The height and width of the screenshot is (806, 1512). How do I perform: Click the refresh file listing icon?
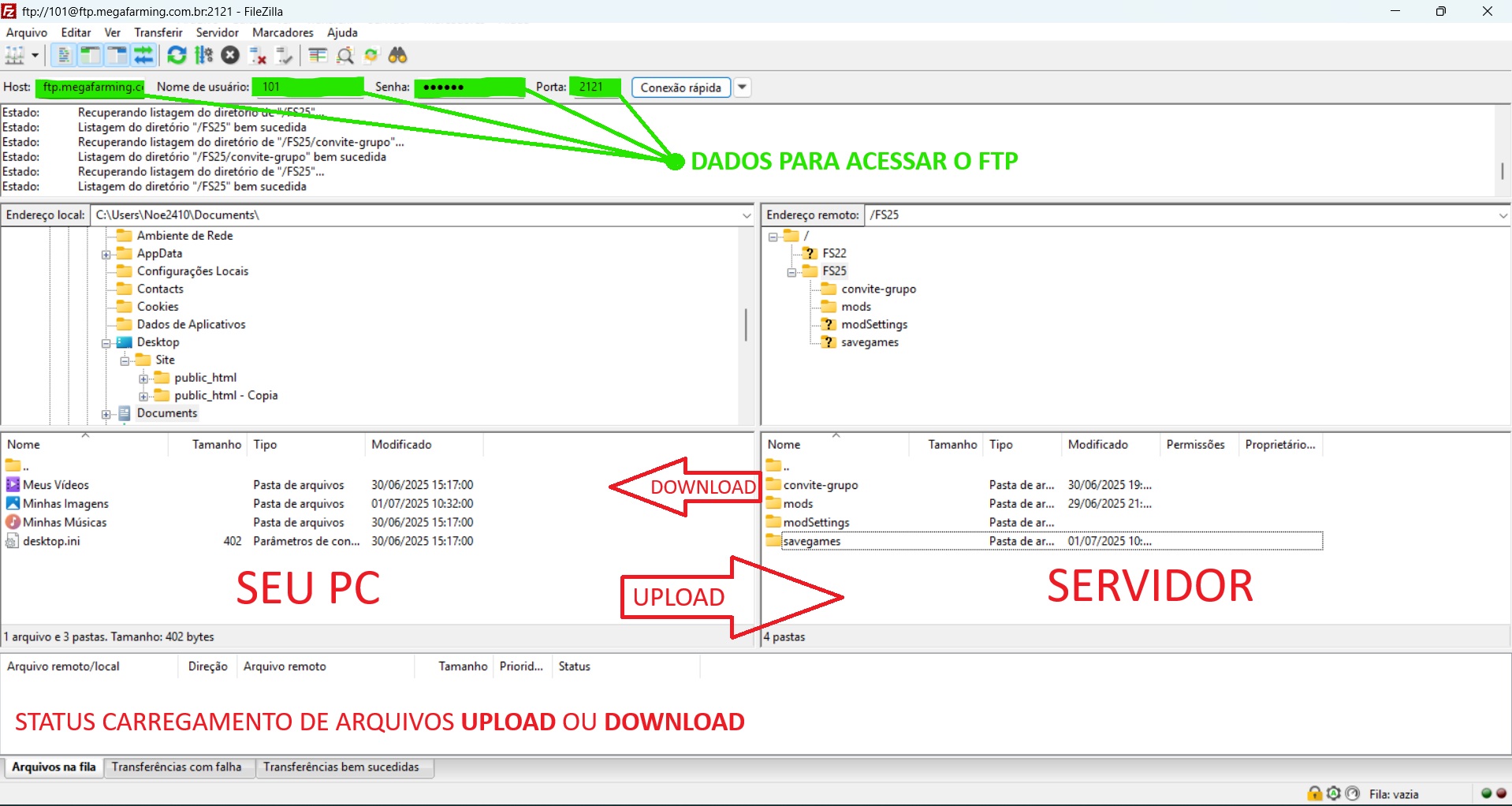[177, 55]
